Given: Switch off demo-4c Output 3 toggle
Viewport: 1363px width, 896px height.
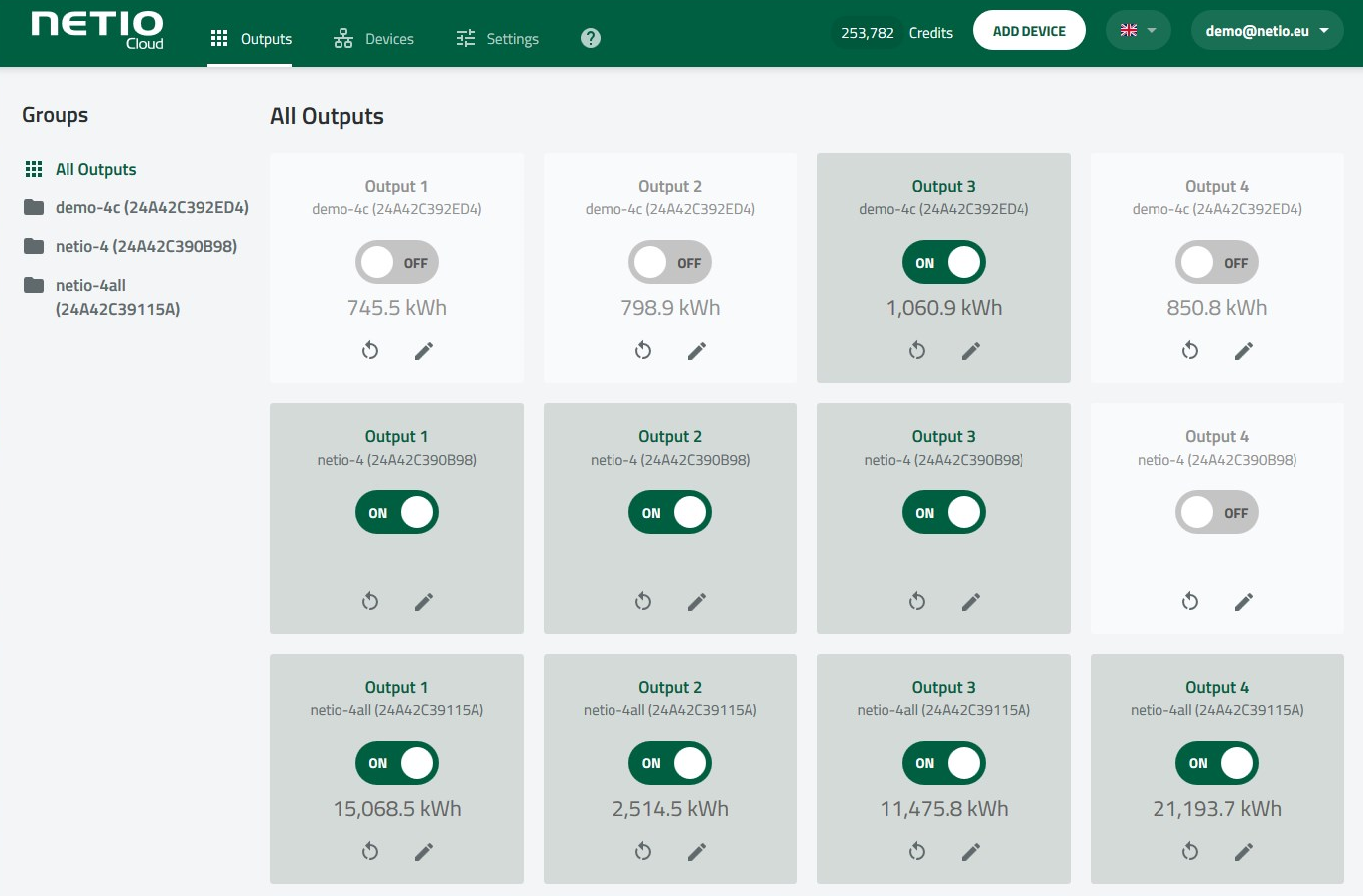Looking at the screenshot, I should click(x=943, y=263).
